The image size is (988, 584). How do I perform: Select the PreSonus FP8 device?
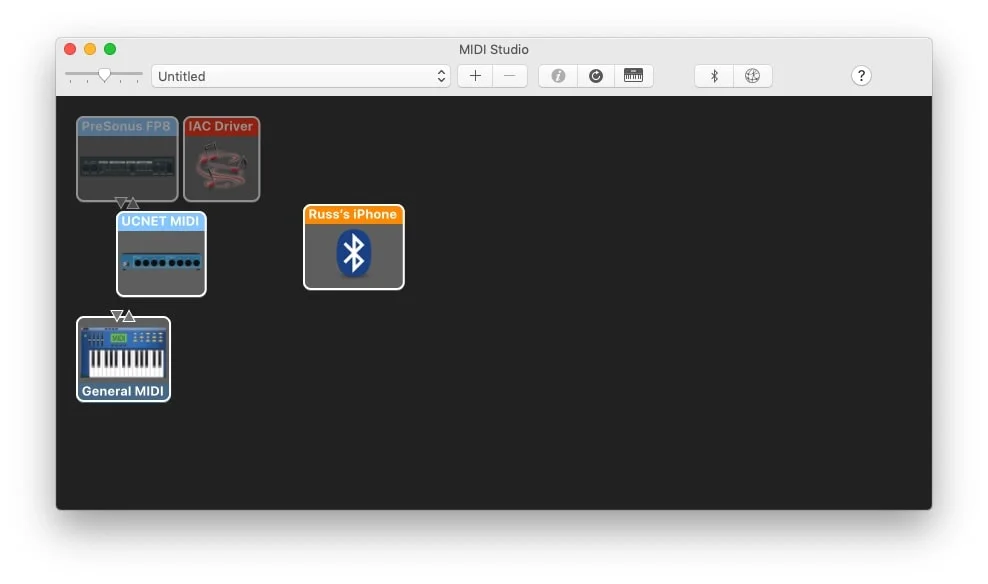point(127,159)
